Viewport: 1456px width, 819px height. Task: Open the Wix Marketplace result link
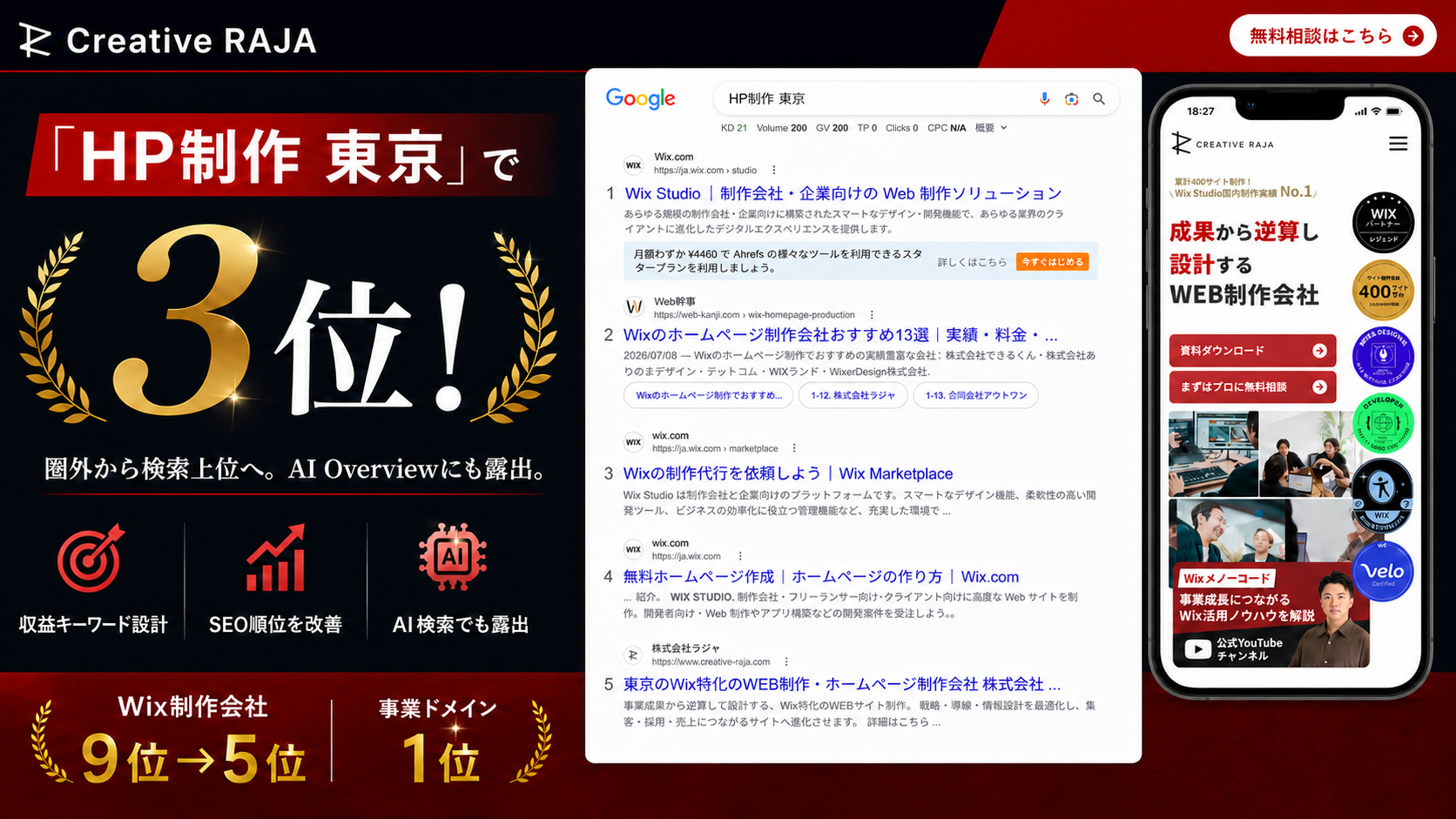[x=788, y=473]
